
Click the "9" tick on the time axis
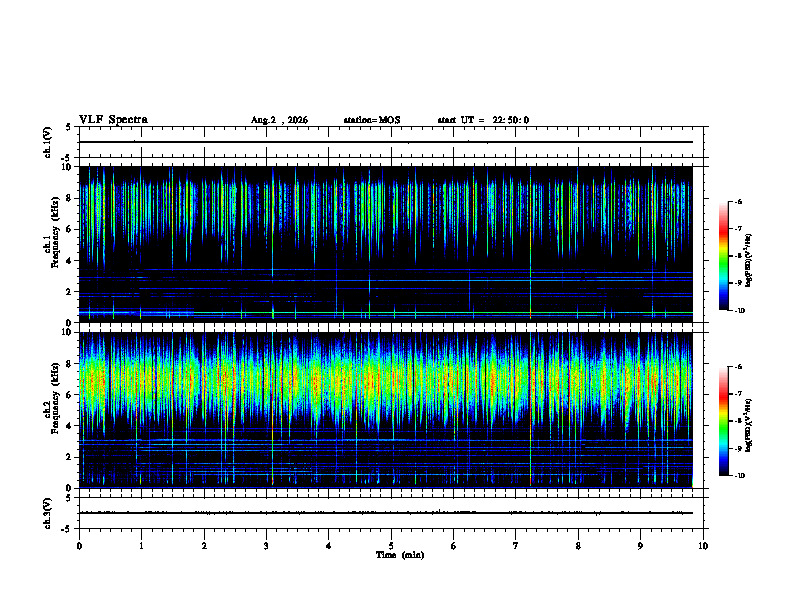click(640, 546)
